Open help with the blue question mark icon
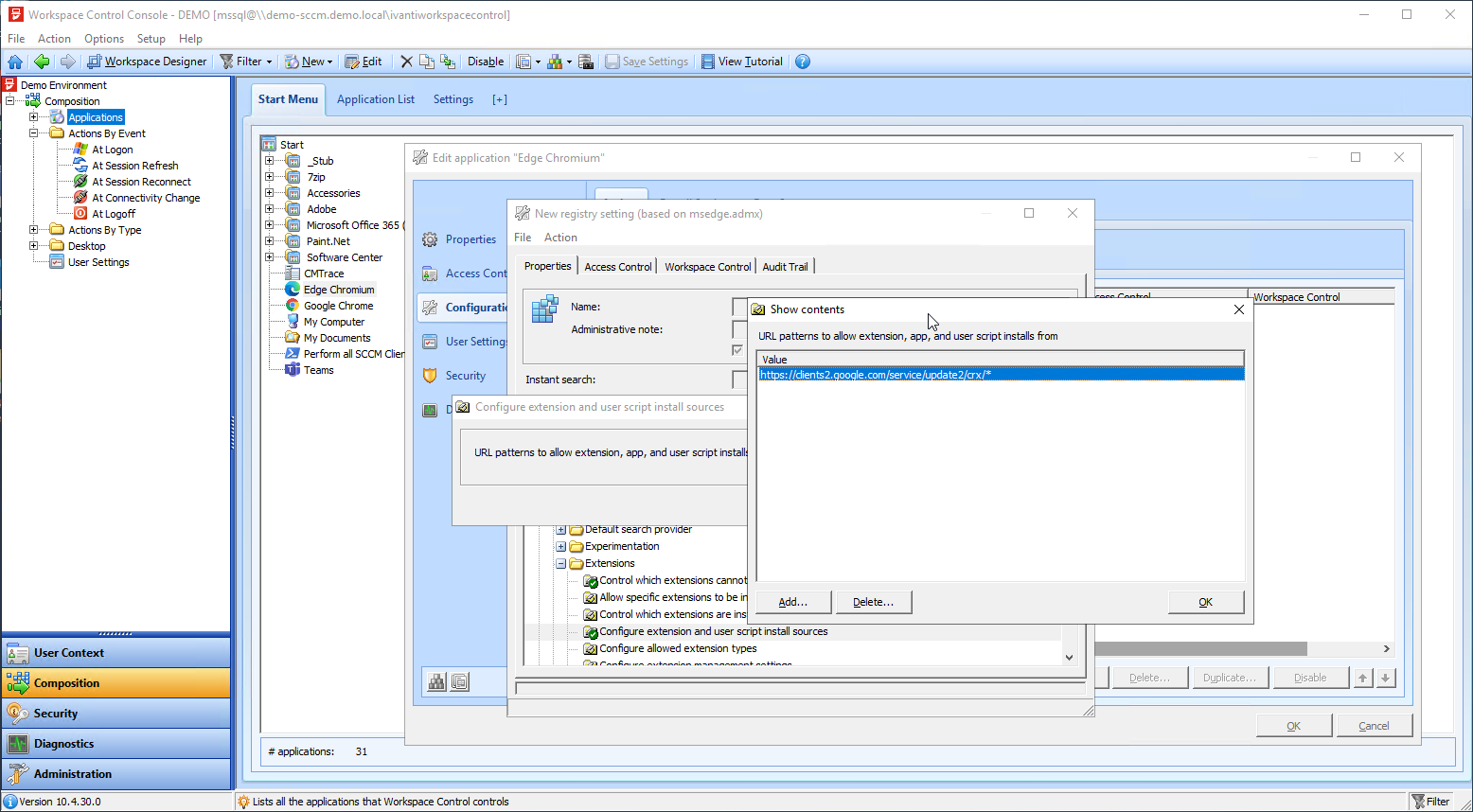 [803, 62]
